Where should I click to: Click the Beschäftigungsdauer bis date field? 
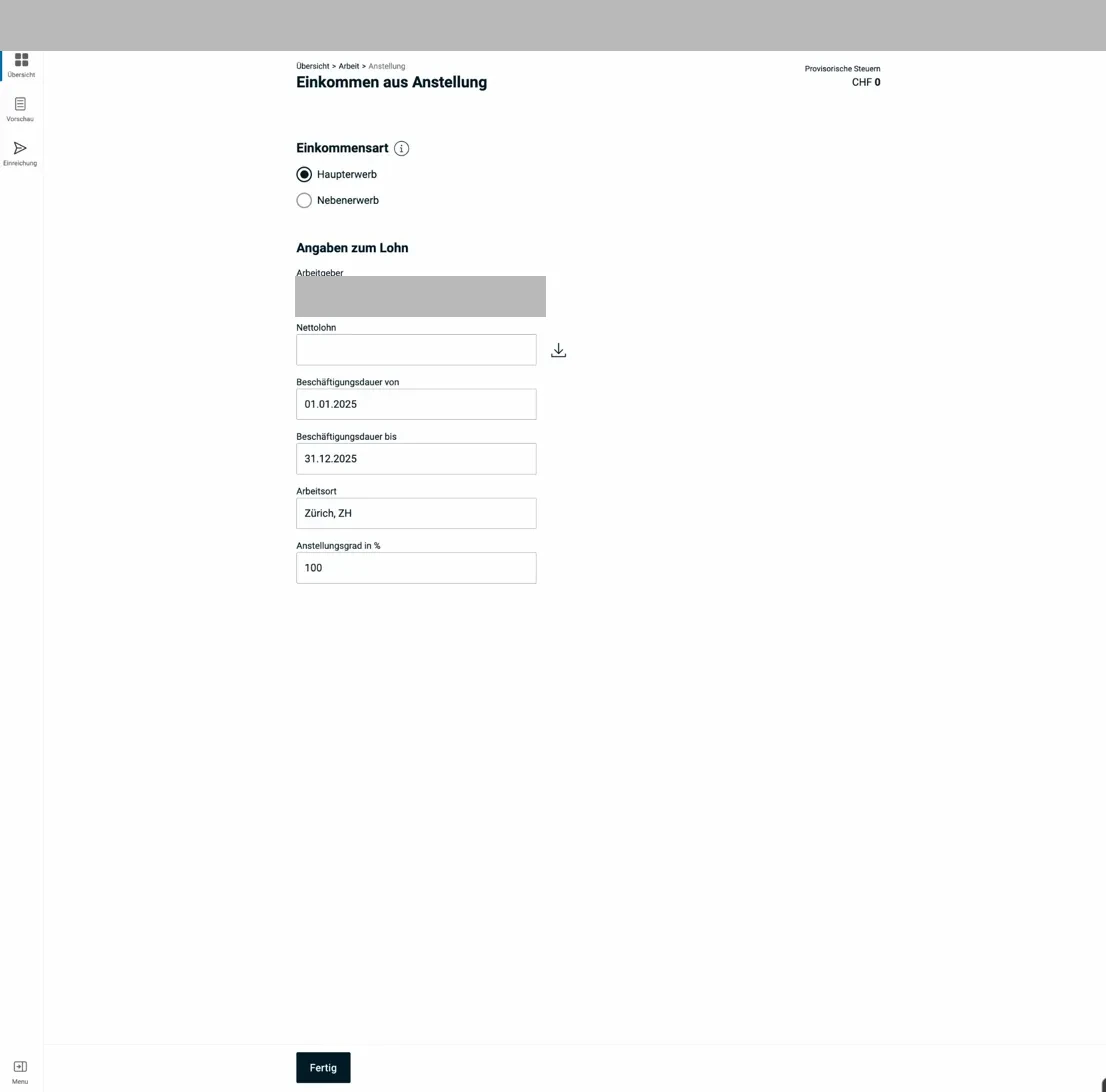pyautogui.click(x=416, y=459)
